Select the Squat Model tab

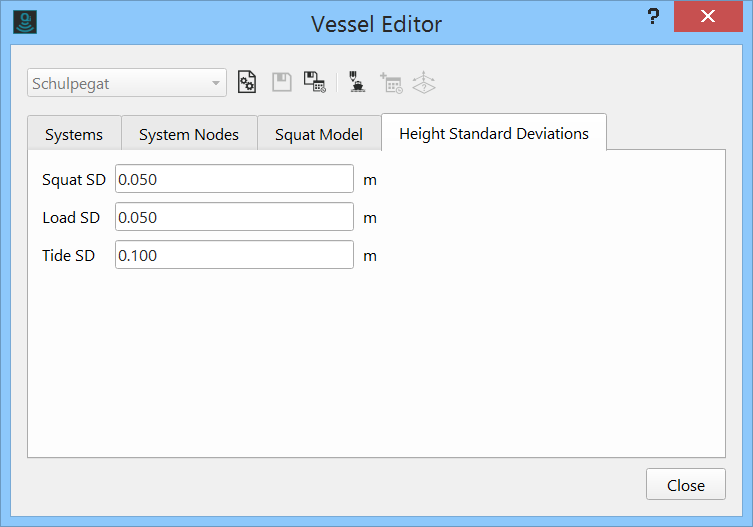319,134
